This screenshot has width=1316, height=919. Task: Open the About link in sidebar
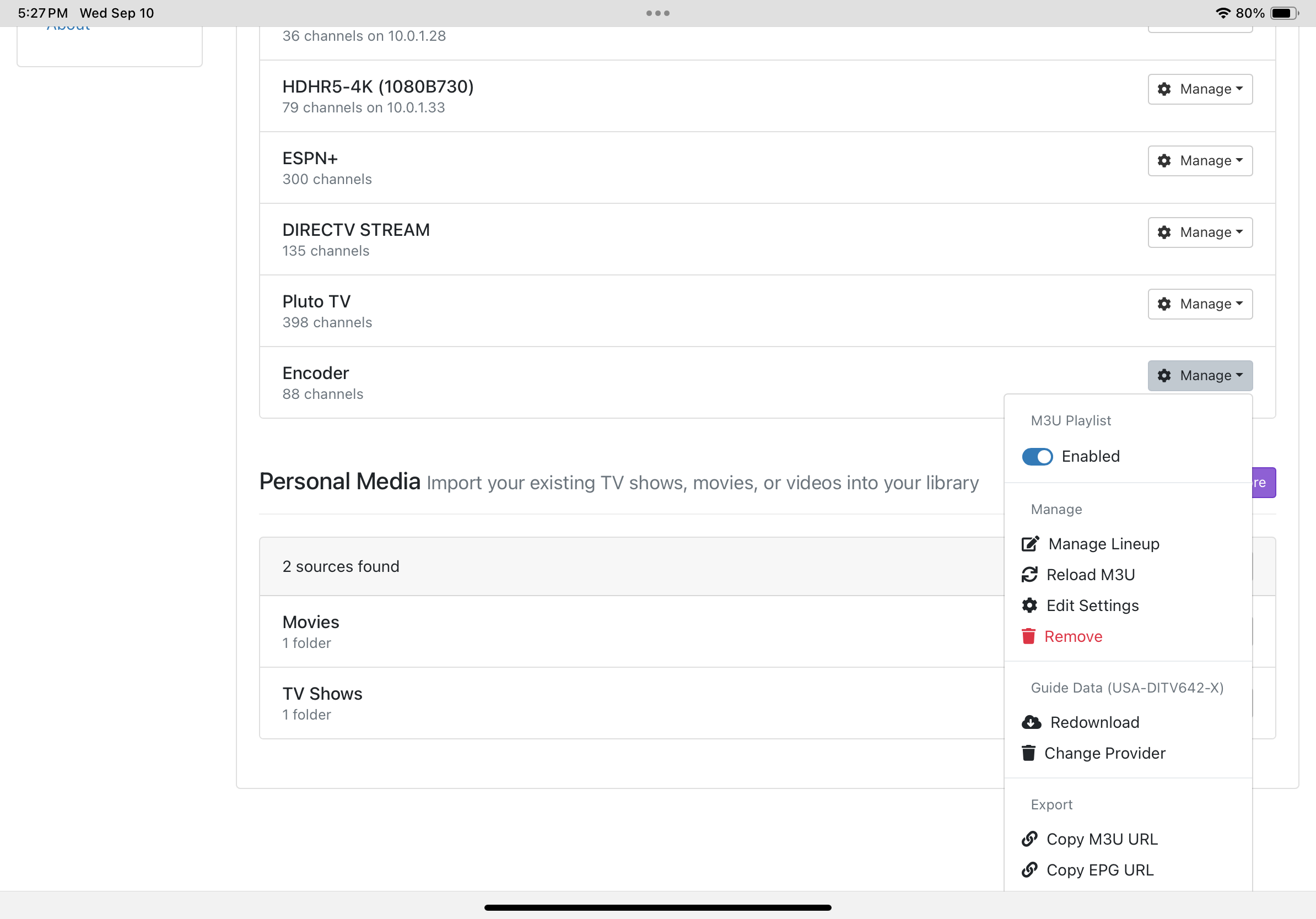pyautogui.click(x=68, y=29)
